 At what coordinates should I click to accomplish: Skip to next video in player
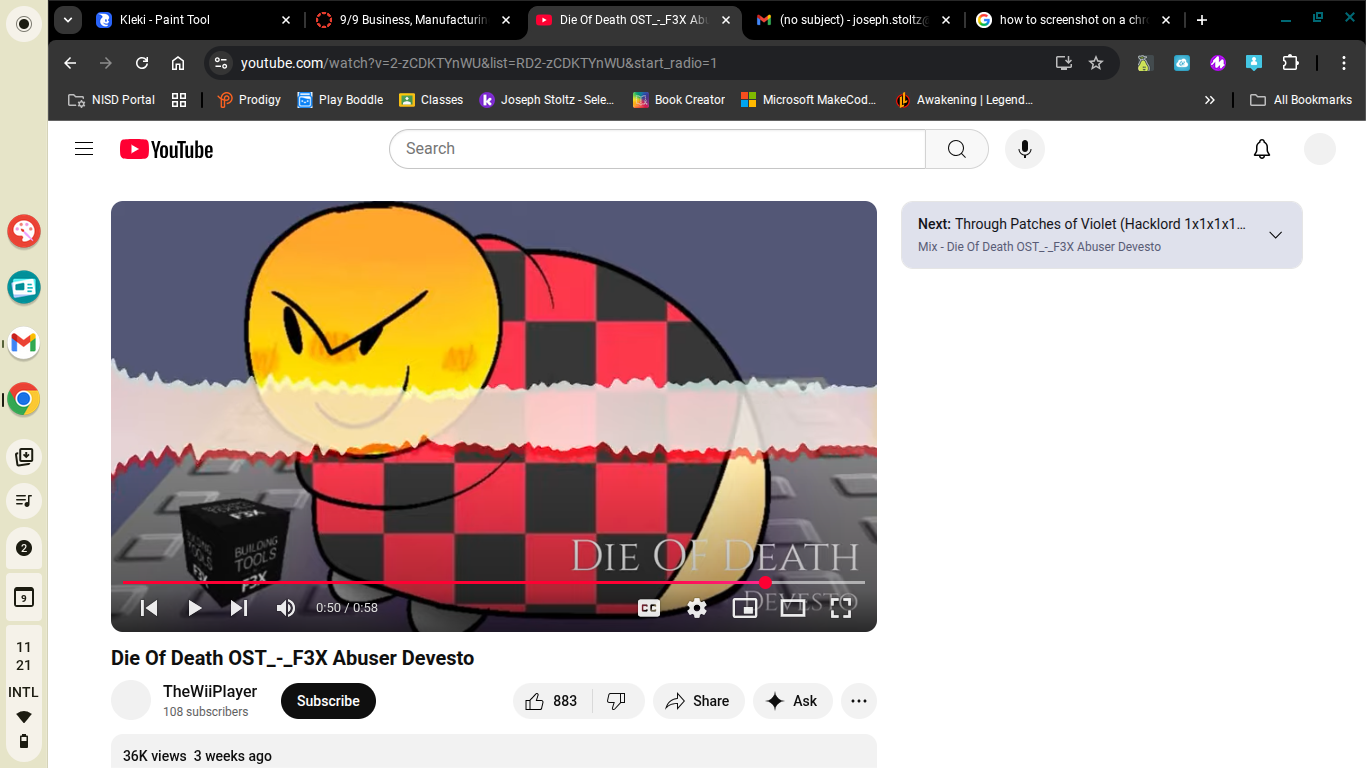[x=239, y=608]
